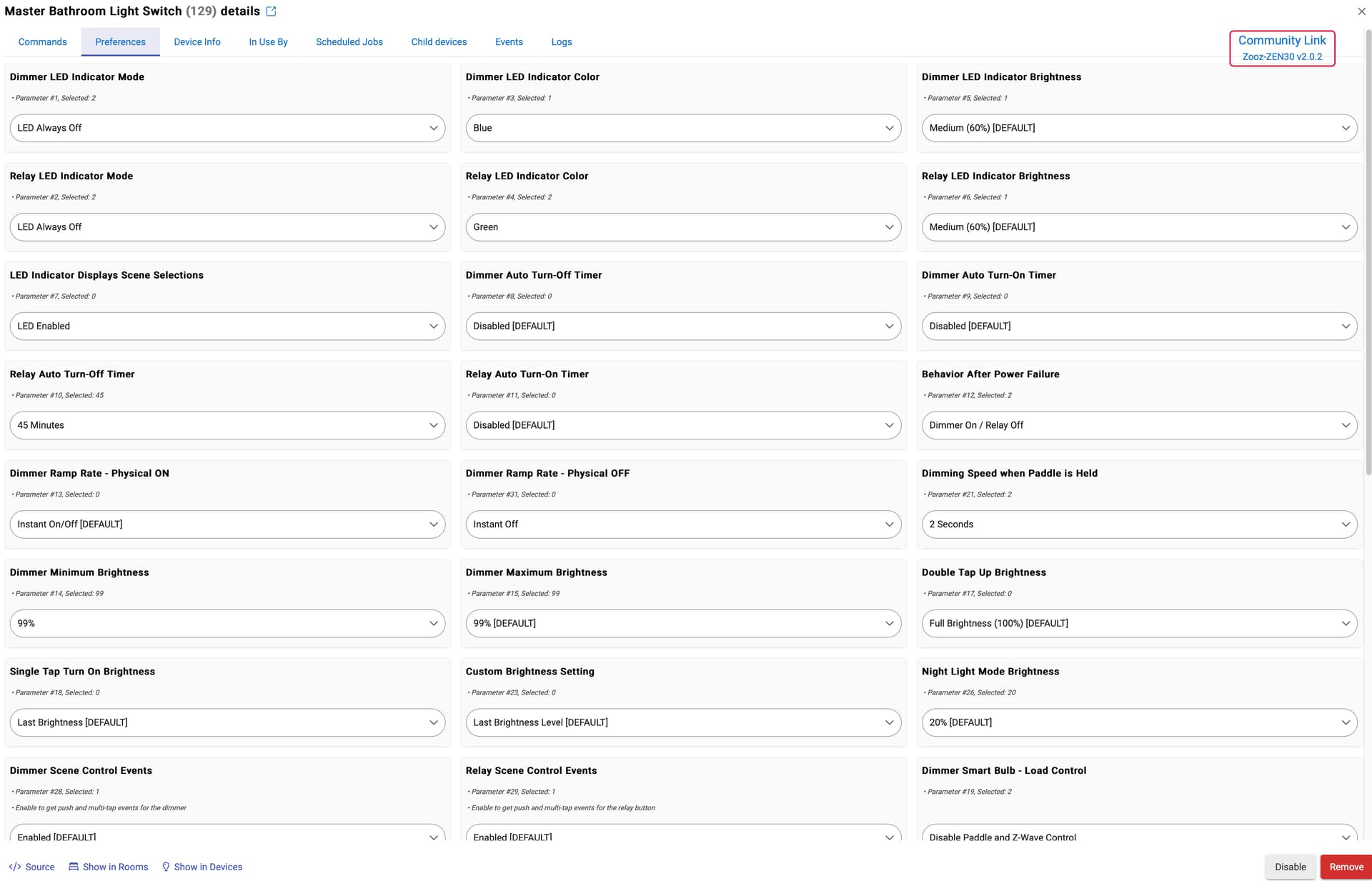Image resolution: width=1372 pixels, height=881 pixels.
Task: Click the red Remove button
Action: [x=1346, y=867]
